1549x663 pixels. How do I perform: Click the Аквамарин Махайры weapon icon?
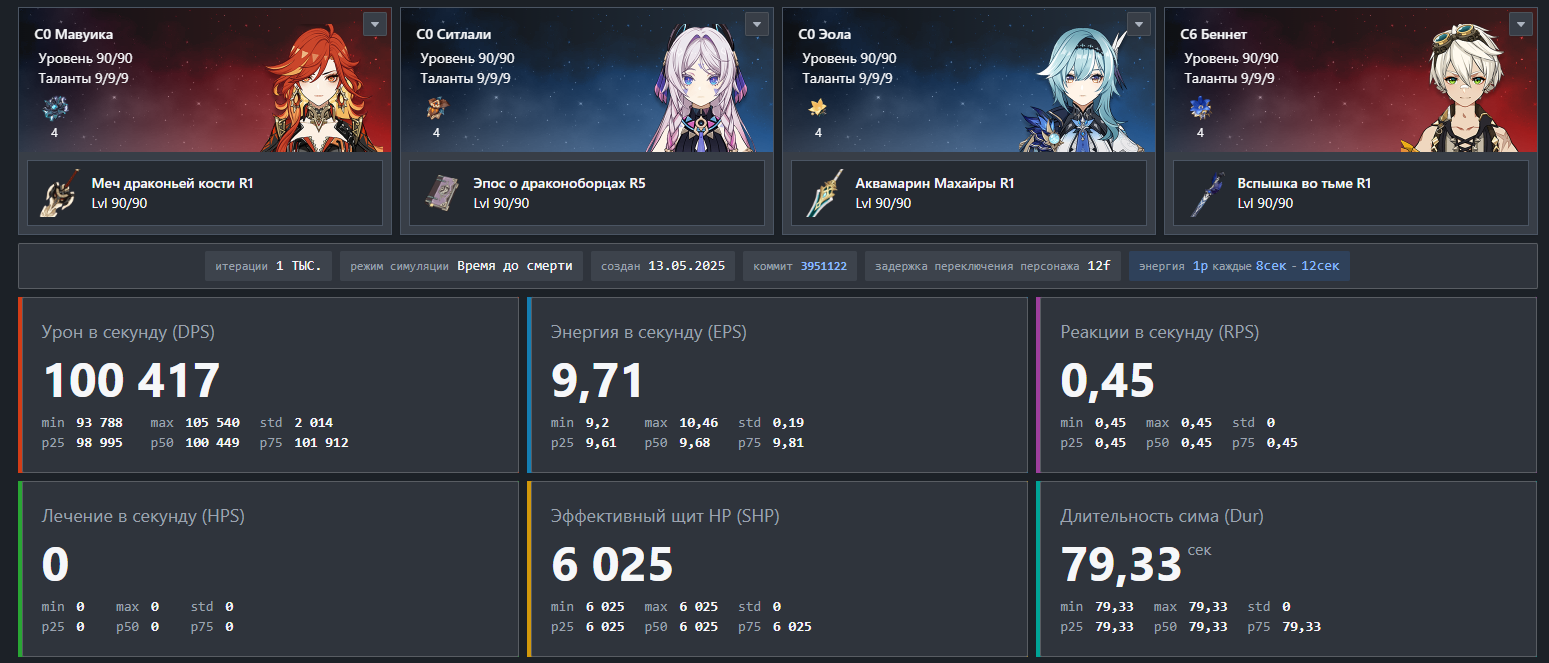click(x=823, y=193)
